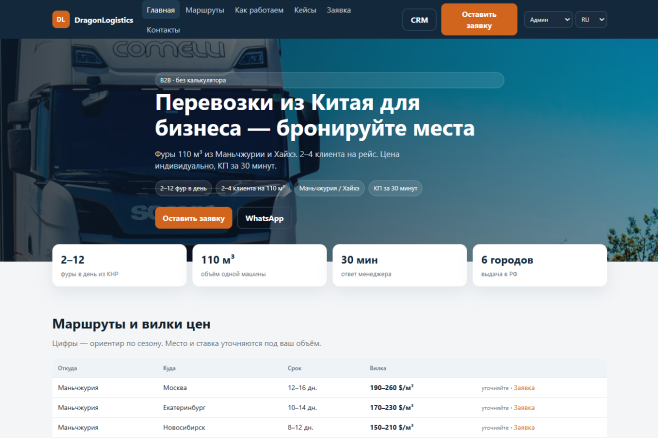
Task: Go to Маршруты in navigation
Action: [205, 10]
